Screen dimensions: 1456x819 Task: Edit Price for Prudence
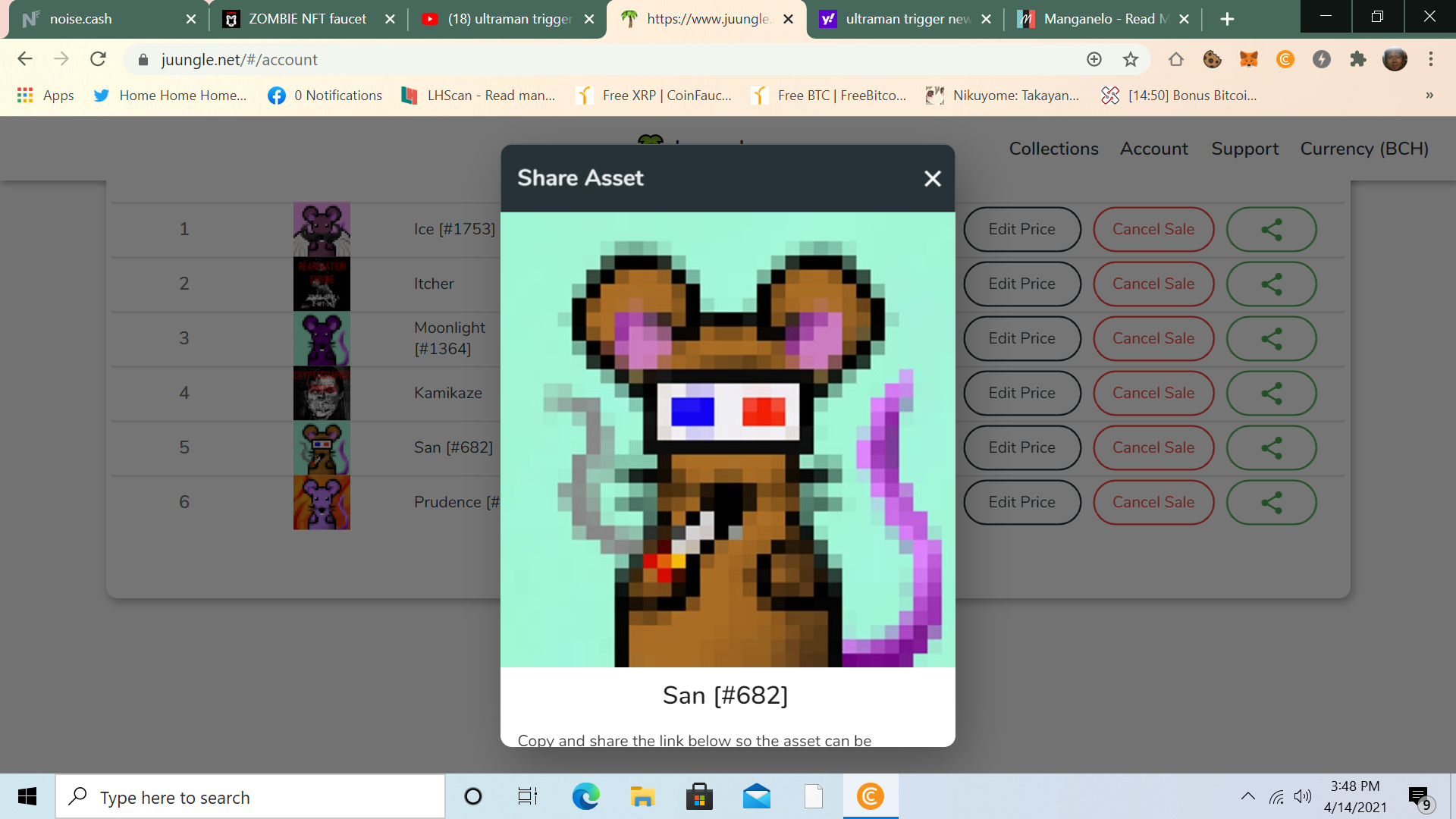tap(1021, 502)
